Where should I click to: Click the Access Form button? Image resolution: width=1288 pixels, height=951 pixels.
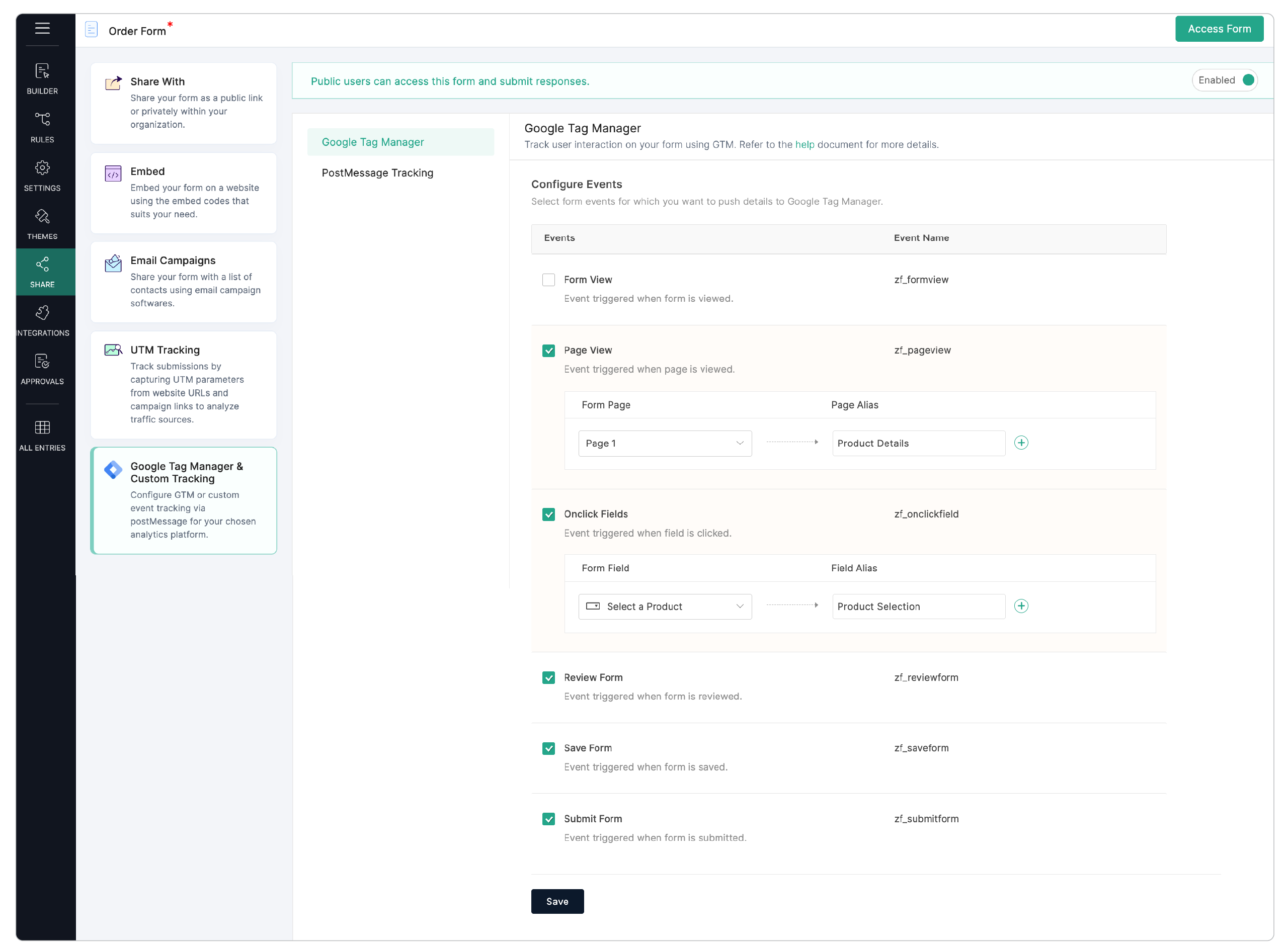[1219, 28]
